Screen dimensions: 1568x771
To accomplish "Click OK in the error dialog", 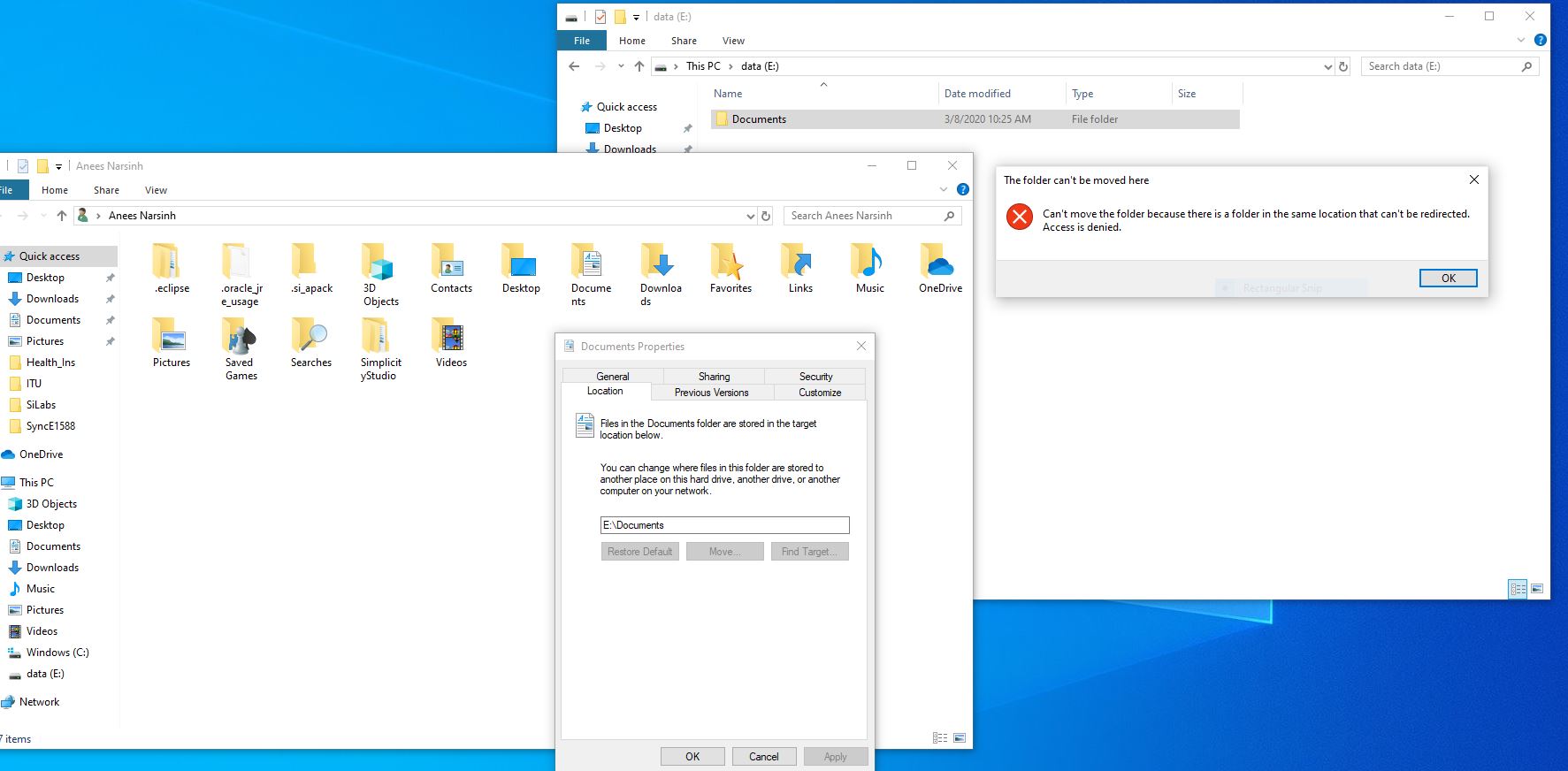I will pos(1449,278).
